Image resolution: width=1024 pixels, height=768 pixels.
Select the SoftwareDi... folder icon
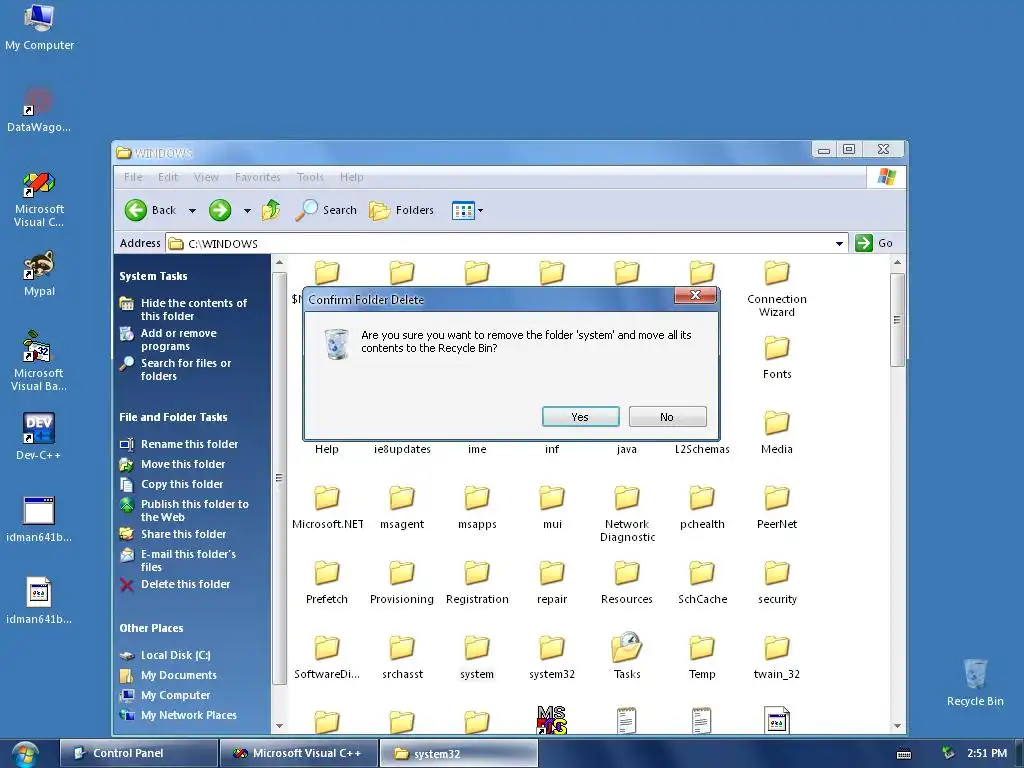coord(327,648)
